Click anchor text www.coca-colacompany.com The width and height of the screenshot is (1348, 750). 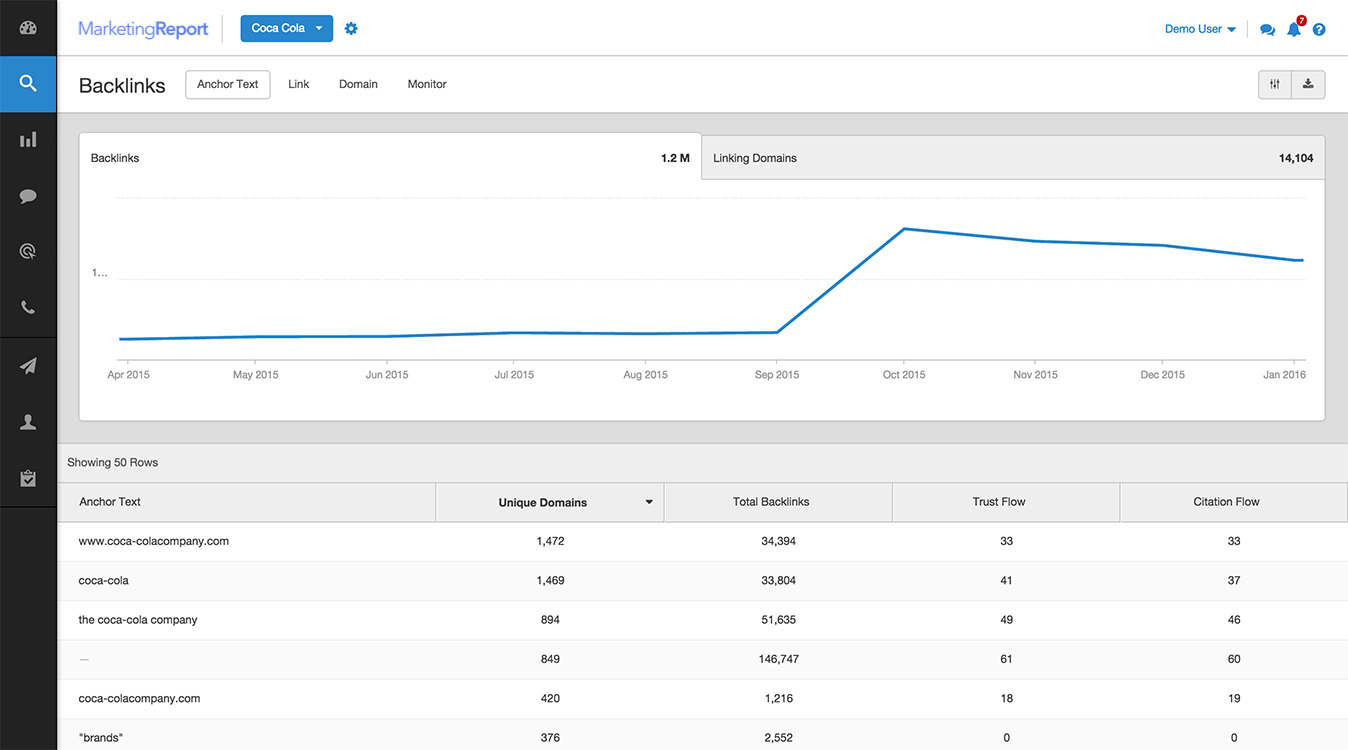click(154, 541)
